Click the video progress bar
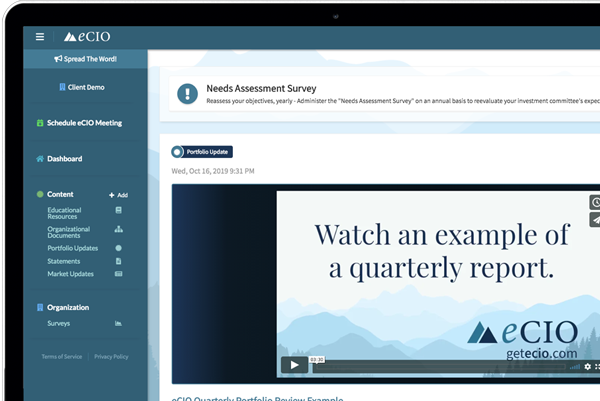The image size is (600, 401). coord(439,367)
